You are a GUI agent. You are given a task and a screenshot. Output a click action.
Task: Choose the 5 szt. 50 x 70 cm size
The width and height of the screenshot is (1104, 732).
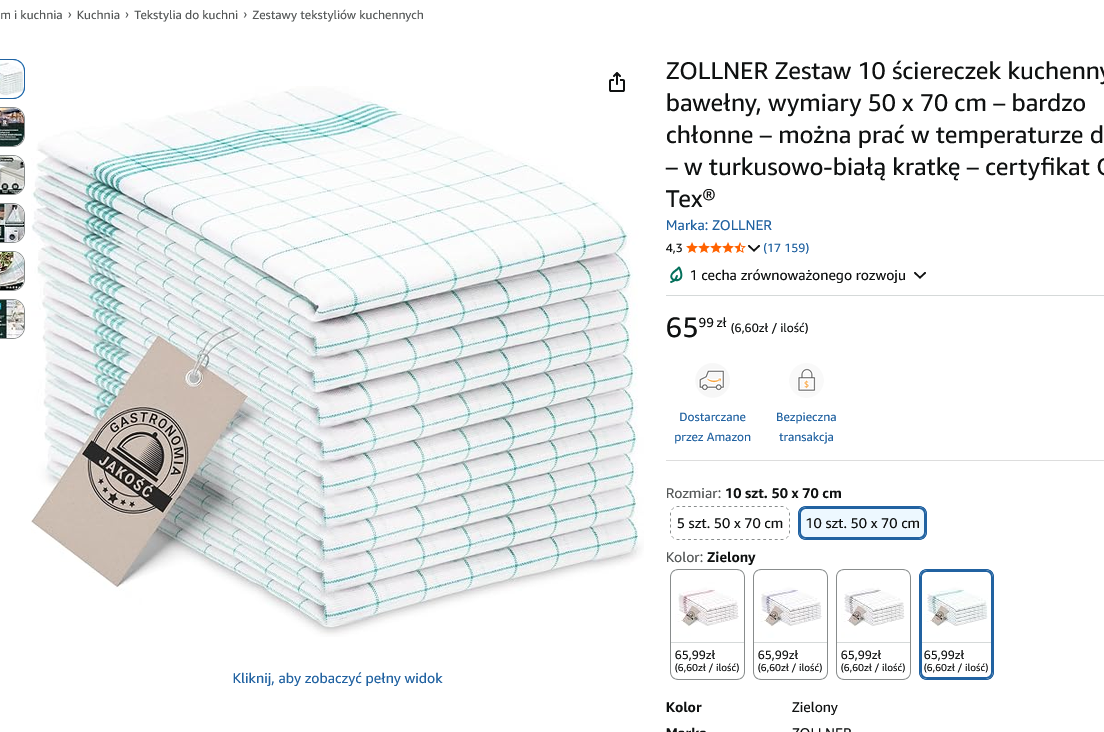729,523
